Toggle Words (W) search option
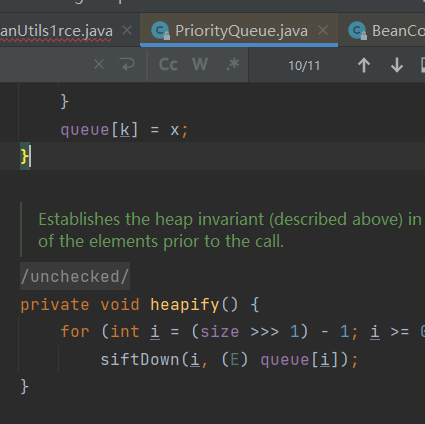The image size is (425, 424). coord(200,65)
